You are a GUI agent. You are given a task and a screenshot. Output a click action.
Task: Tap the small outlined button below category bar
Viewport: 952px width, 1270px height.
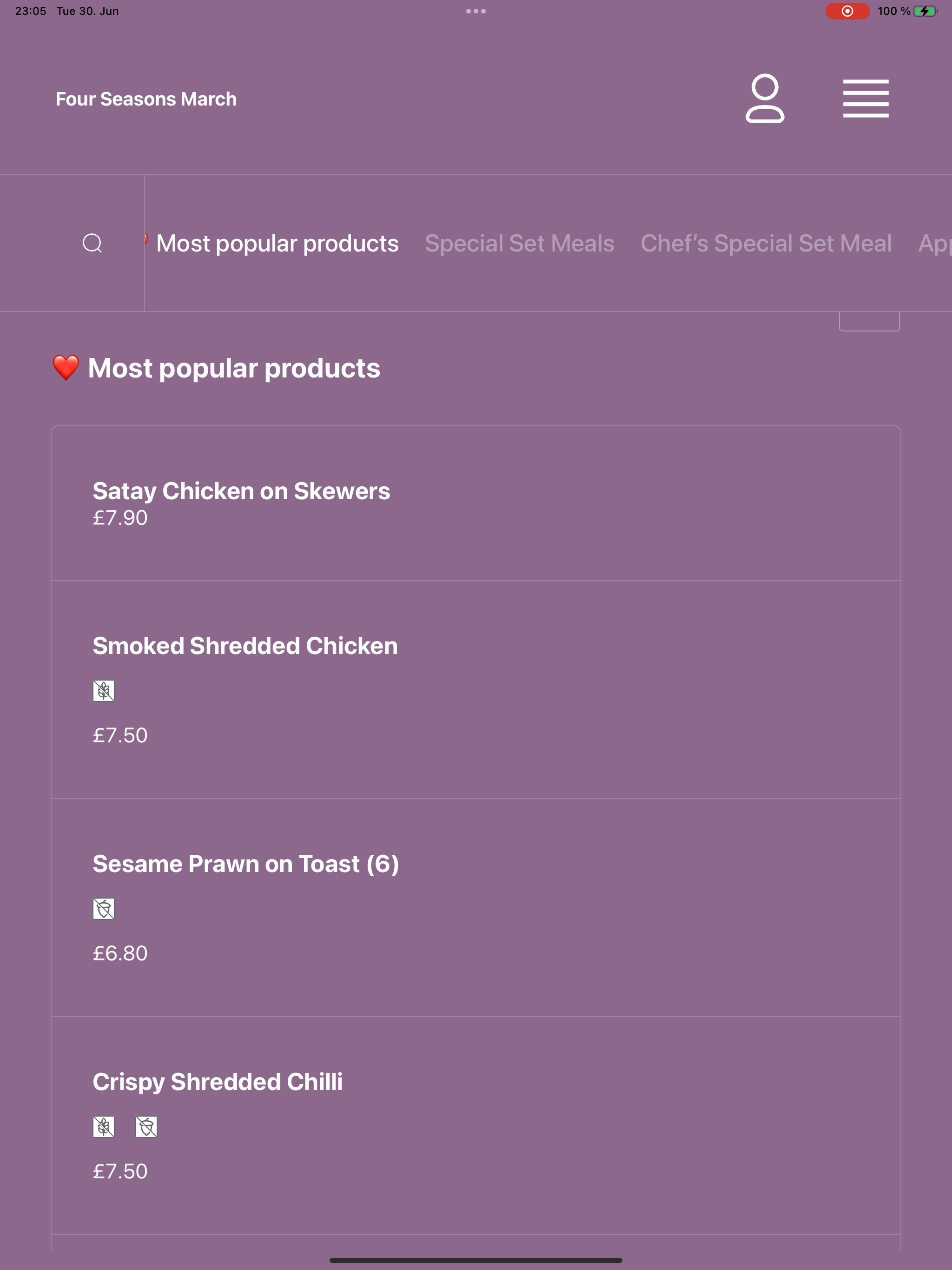[x=869, y=321]
